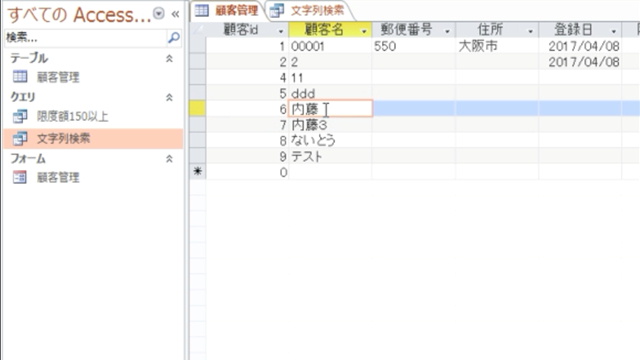The width and height of the screenshot is (640, 360).
Task: Click the 大阪市 address cell
Action: click(x=497, y=46)
